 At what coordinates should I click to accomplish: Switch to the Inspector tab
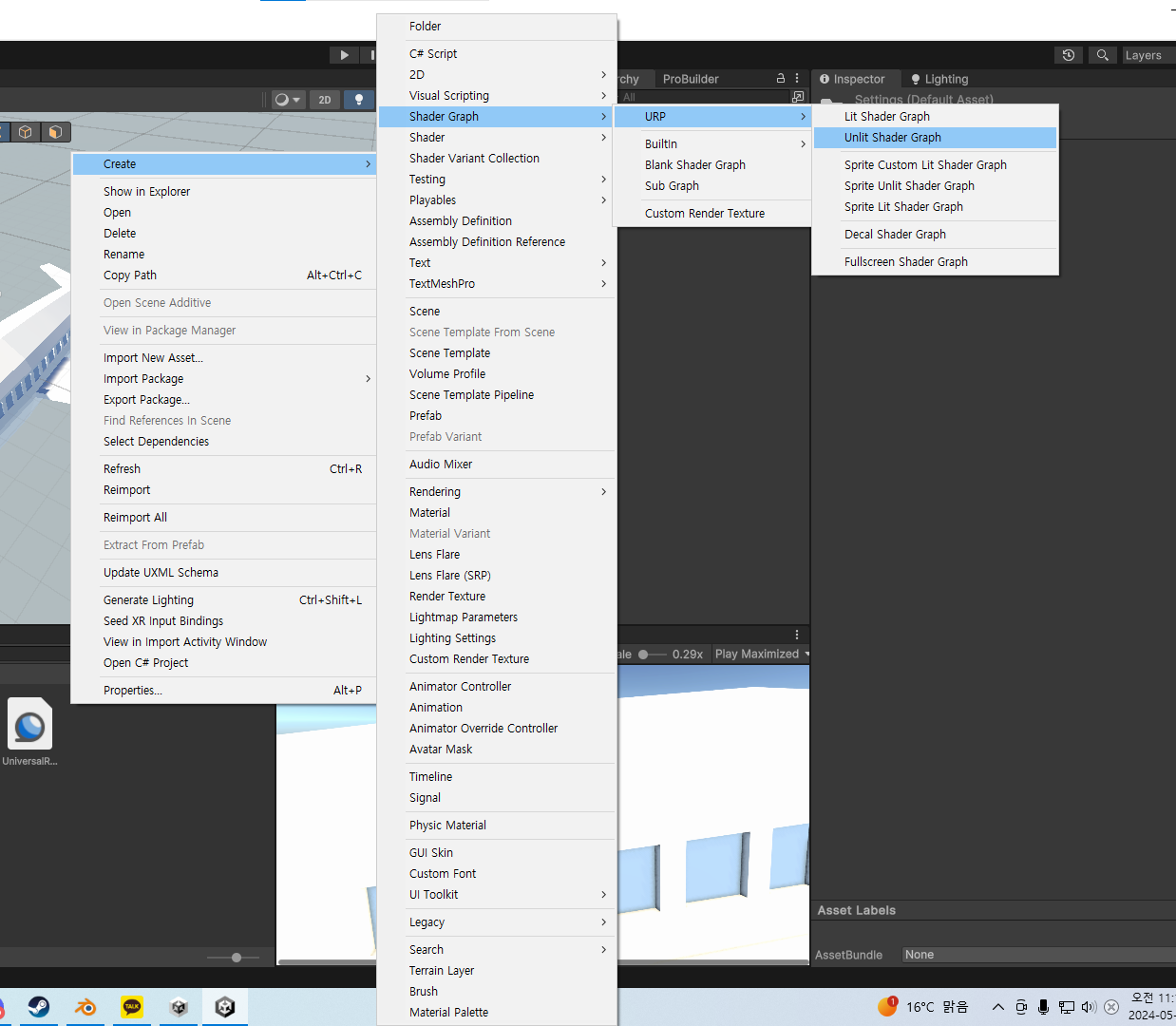852,79
